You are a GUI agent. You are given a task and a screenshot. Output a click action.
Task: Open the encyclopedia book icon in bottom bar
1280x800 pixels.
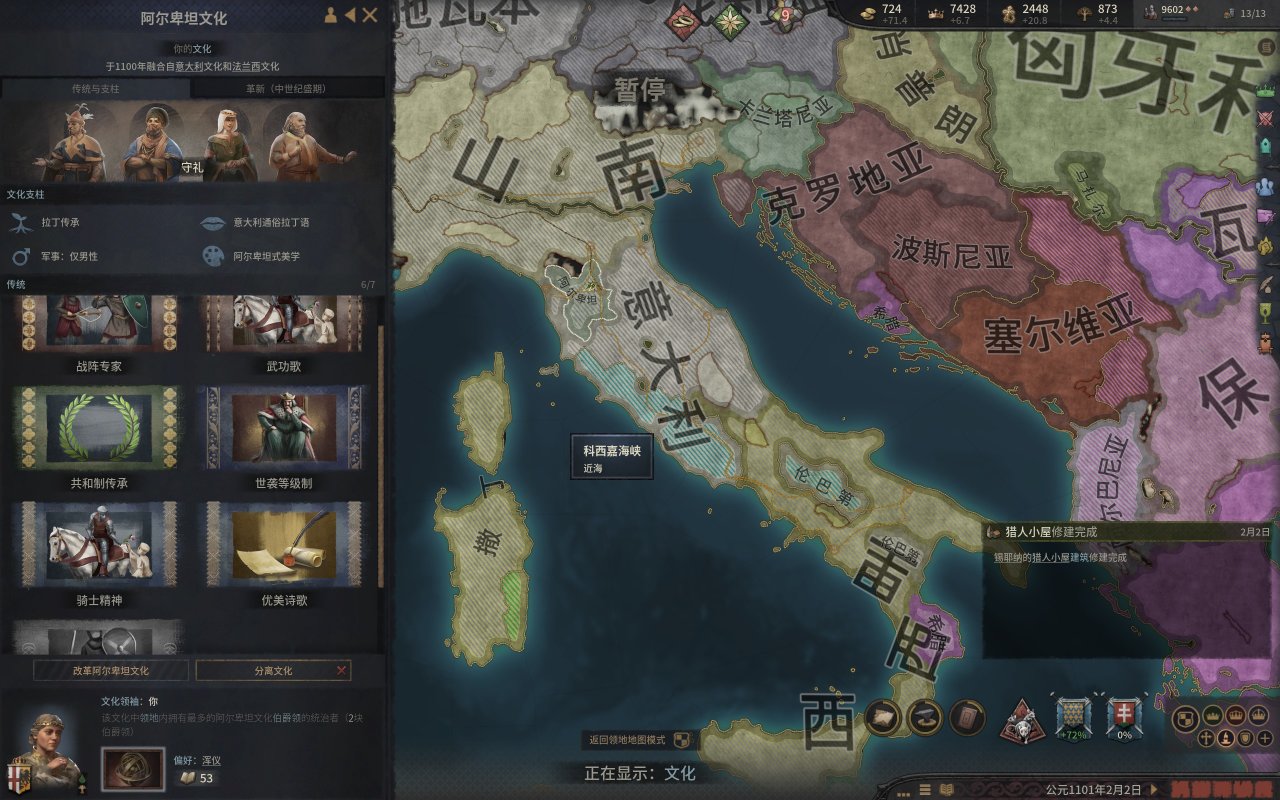[947, 789]
